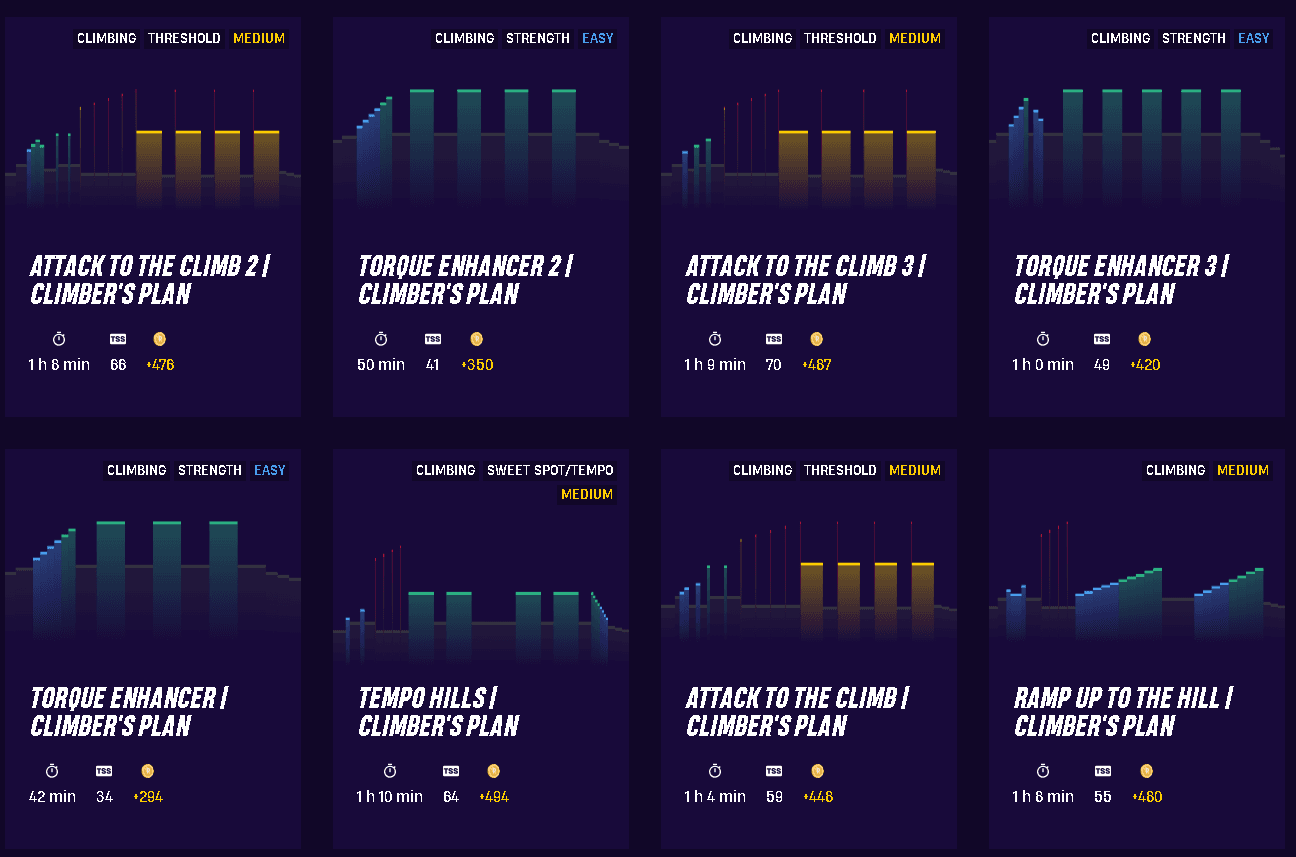Open Ramp Up to the Hill workout title
This screenshot has width=1296, height=857.
[1124, 712]
